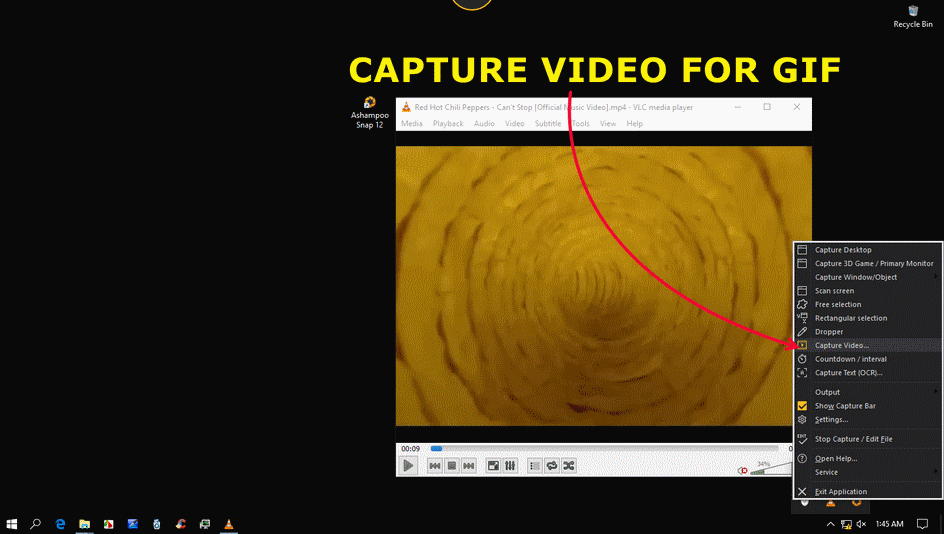Click the VLC Play button
Screen dimensions: 944x534
click(x=408, y=466)
